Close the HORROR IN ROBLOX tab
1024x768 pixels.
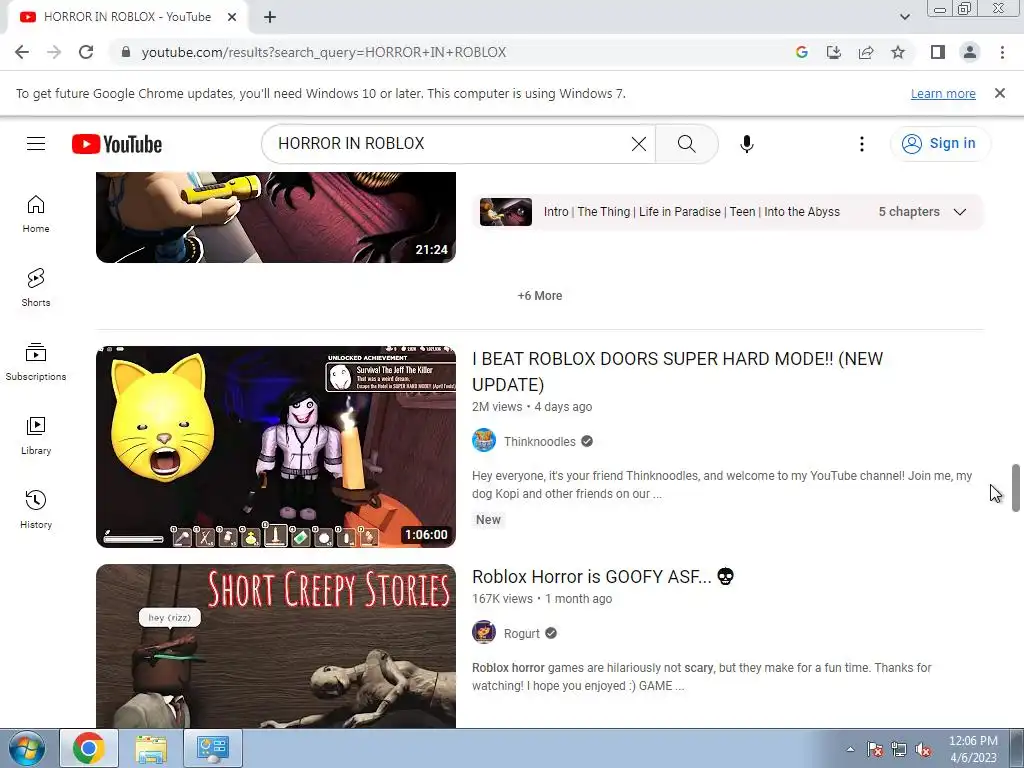coord(232,17)
